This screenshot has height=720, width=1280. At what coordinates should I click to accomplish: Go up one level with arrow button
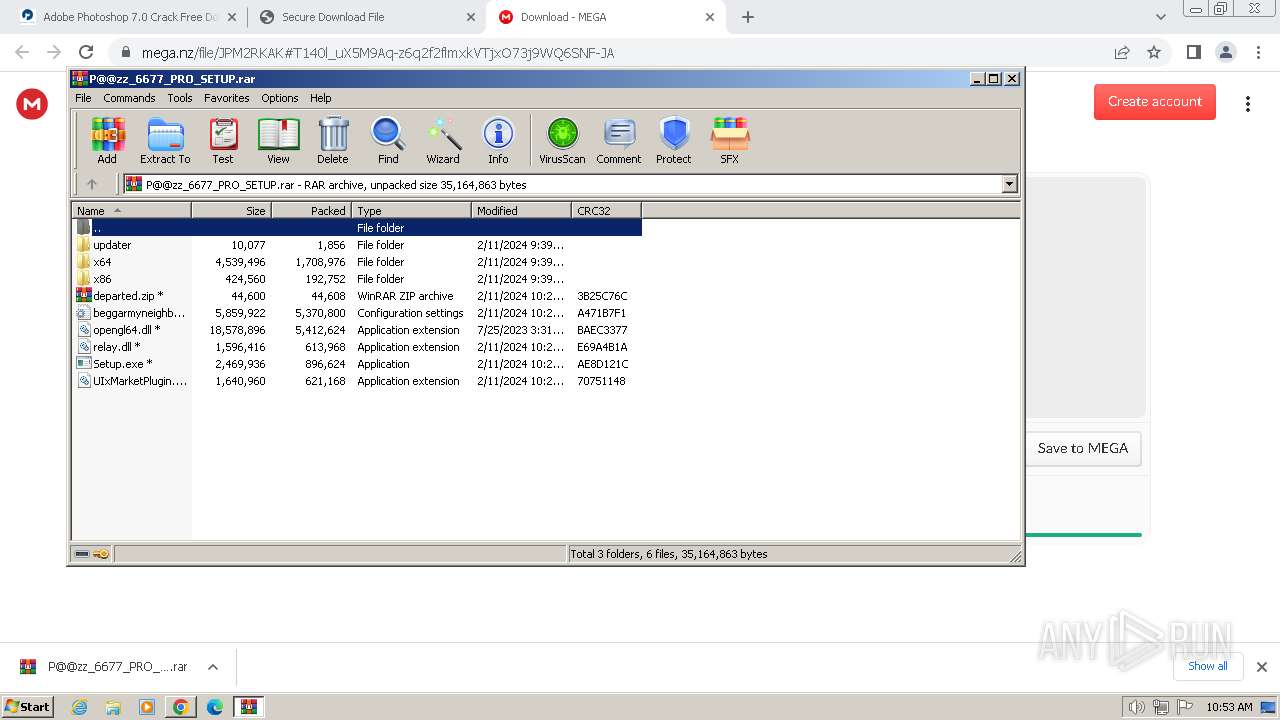coord(92,184)
